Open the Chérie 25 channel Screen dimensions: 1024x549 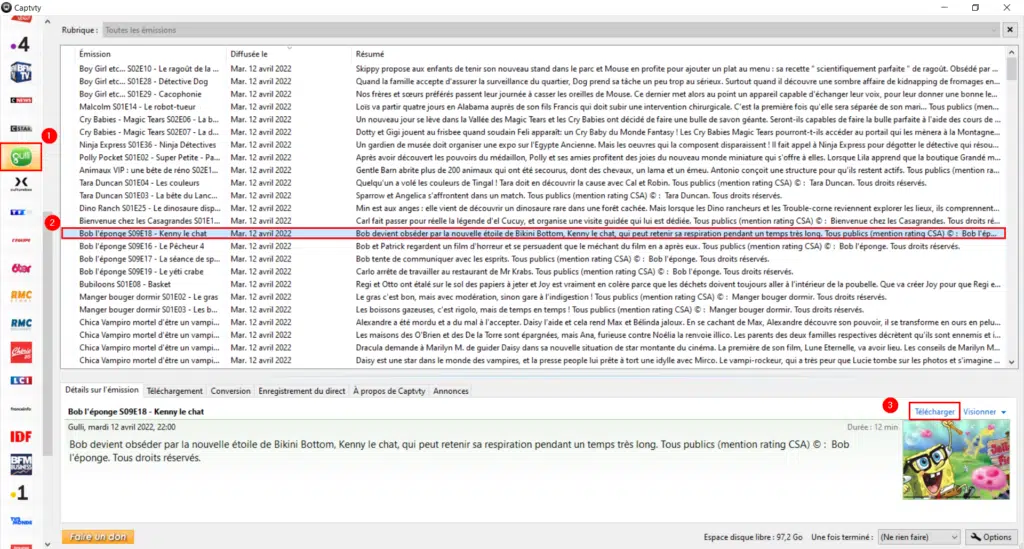pos(21,353)
